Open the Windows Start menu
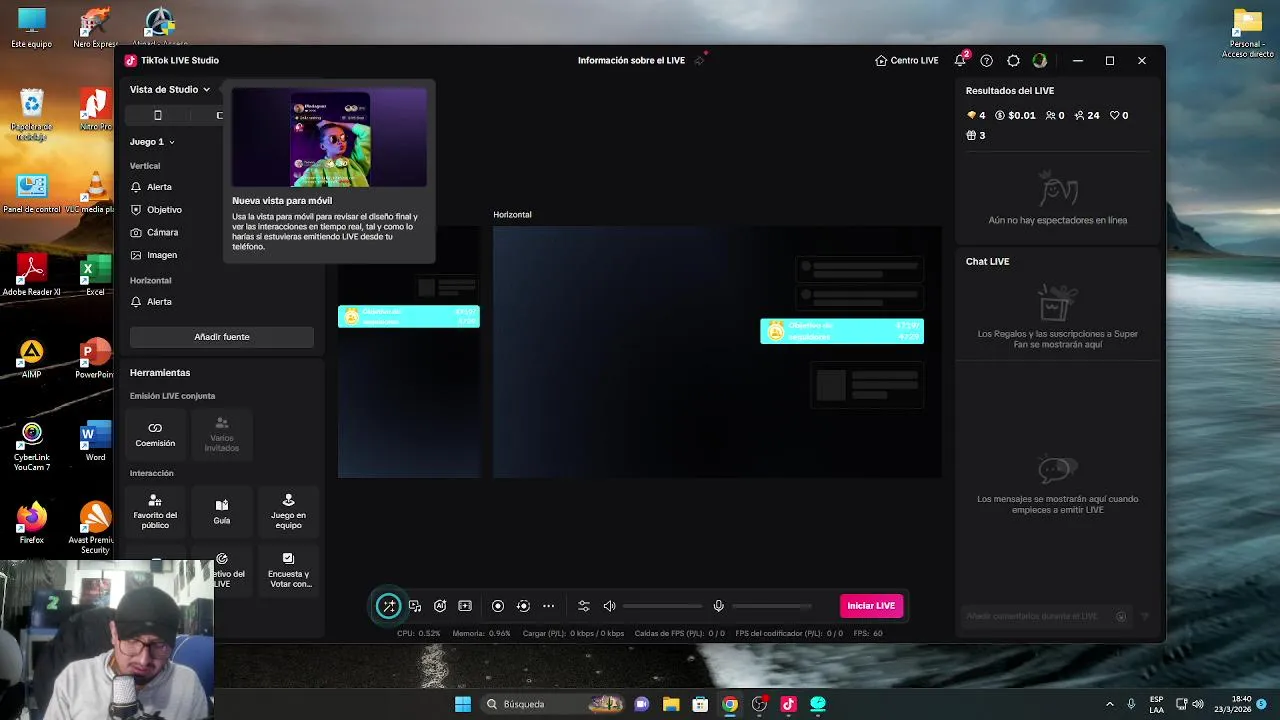This screenshot has width=1280, height=720. 463,704
